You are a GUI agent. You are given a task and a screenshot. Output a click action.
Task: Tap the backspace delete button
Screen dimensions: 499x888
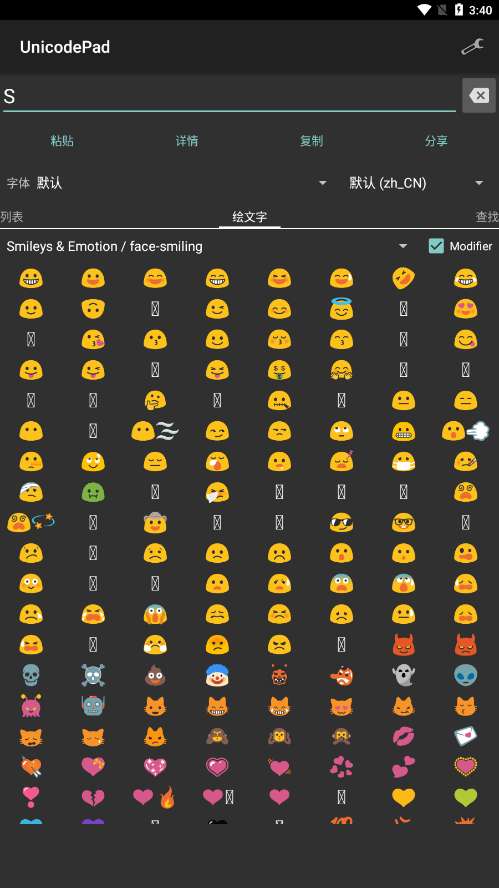479,96
